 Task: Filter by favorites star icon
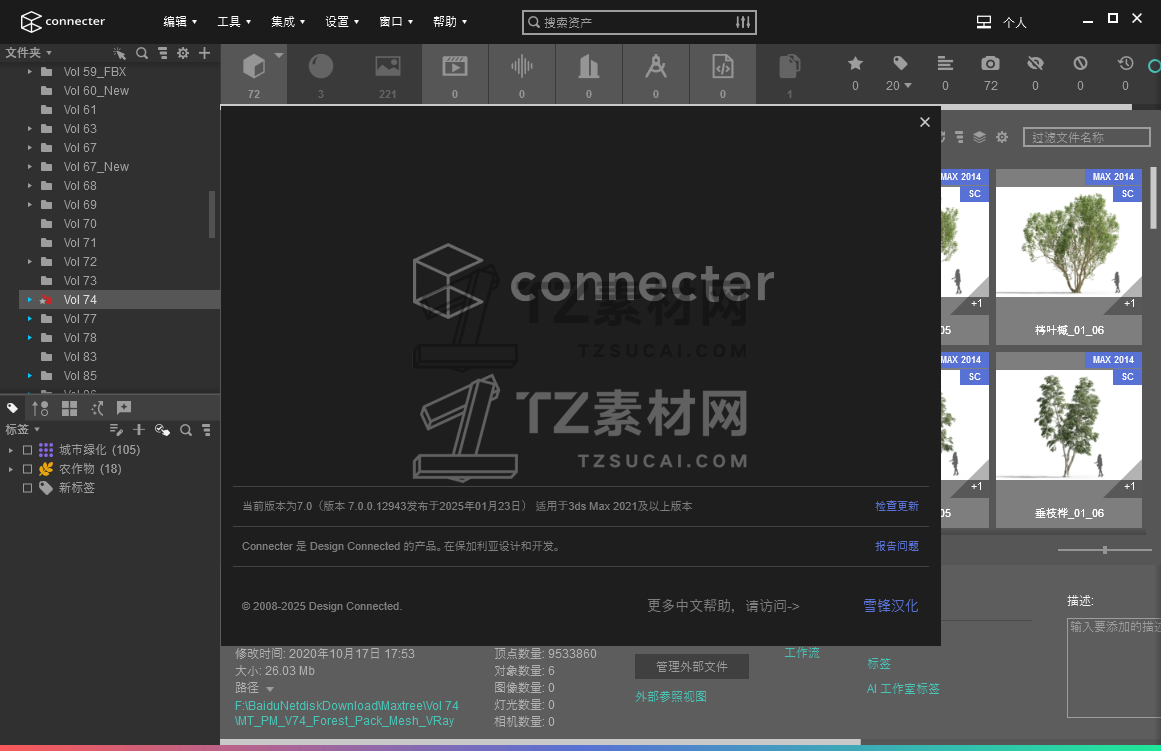[855, 64]
